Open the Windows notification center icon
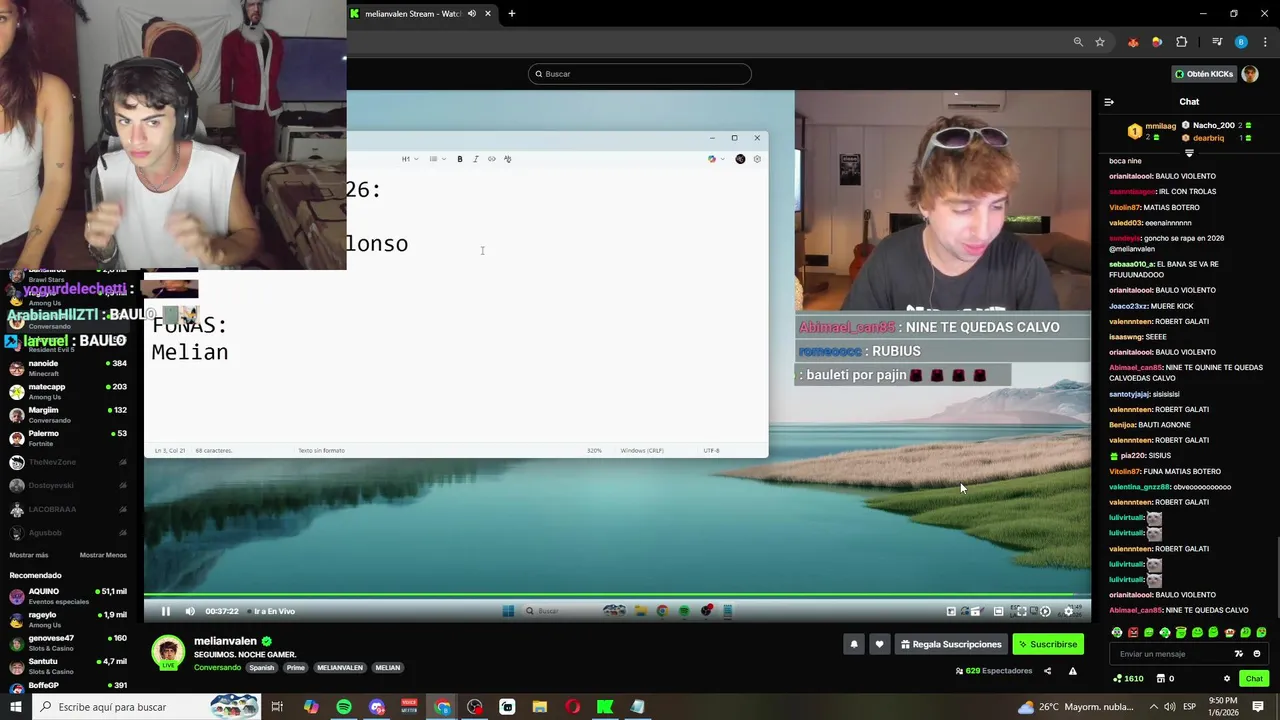 click(1259, 707)
